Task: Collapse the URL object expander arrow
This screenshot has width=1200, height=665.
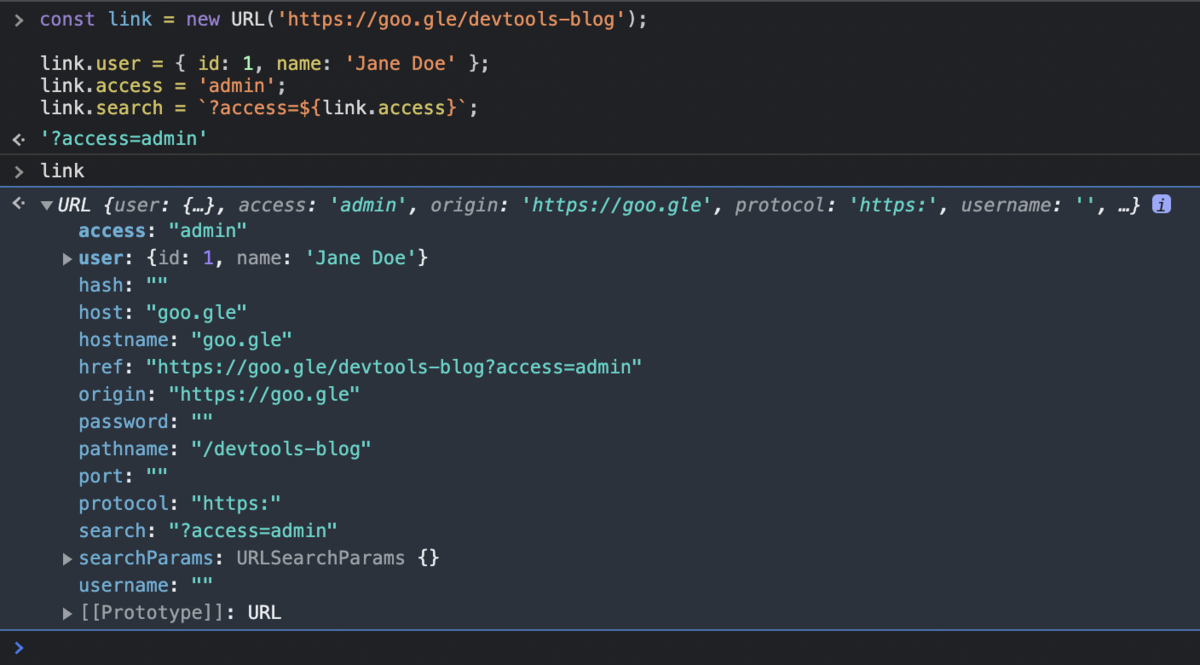Action: click(46, 206)
